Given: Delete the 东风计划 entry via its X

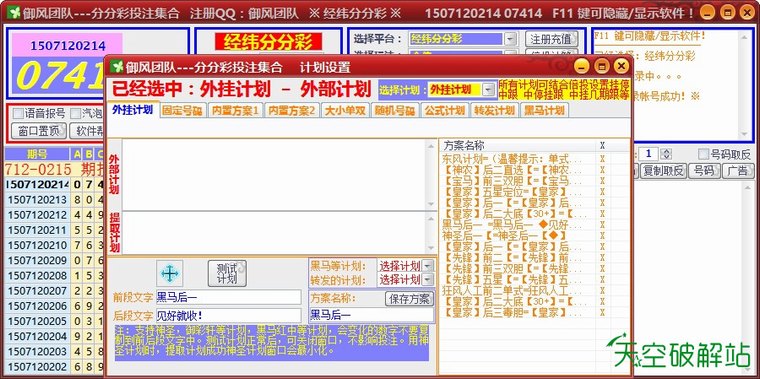Looking at the screenshot, I should (x=602, y=158).
